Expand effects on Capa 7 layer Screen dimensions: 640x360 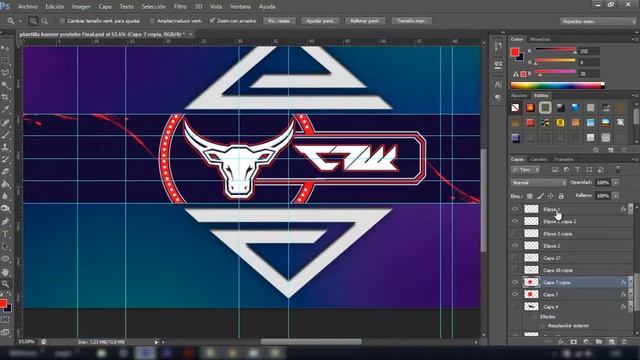(631, 294)
